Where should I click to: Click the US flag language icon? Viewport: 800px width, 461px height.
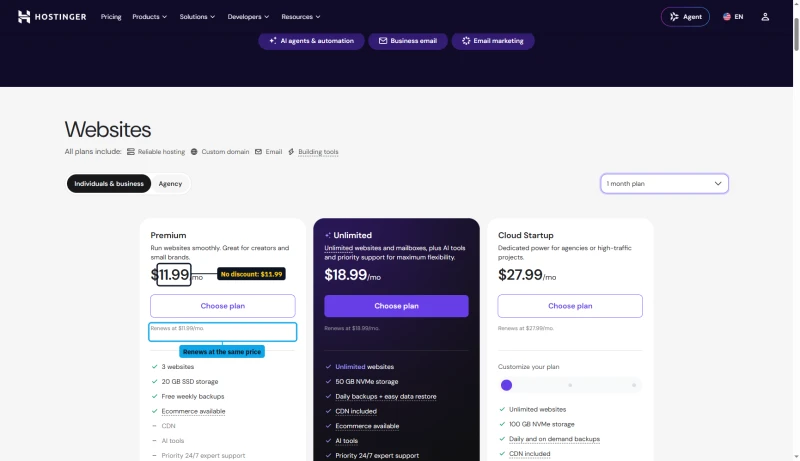tap(727, 17)
